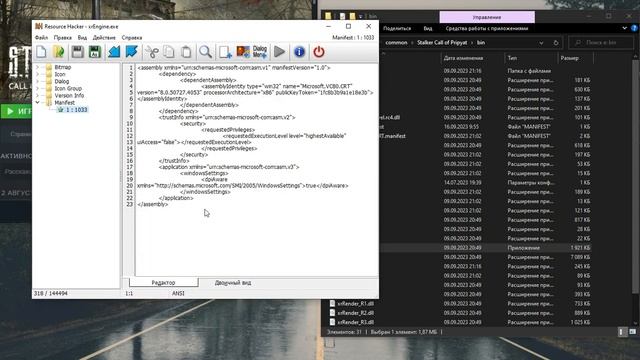Switch to the Двоичный вид tab
Screen dimensions: 640x360
coord(233,282)
